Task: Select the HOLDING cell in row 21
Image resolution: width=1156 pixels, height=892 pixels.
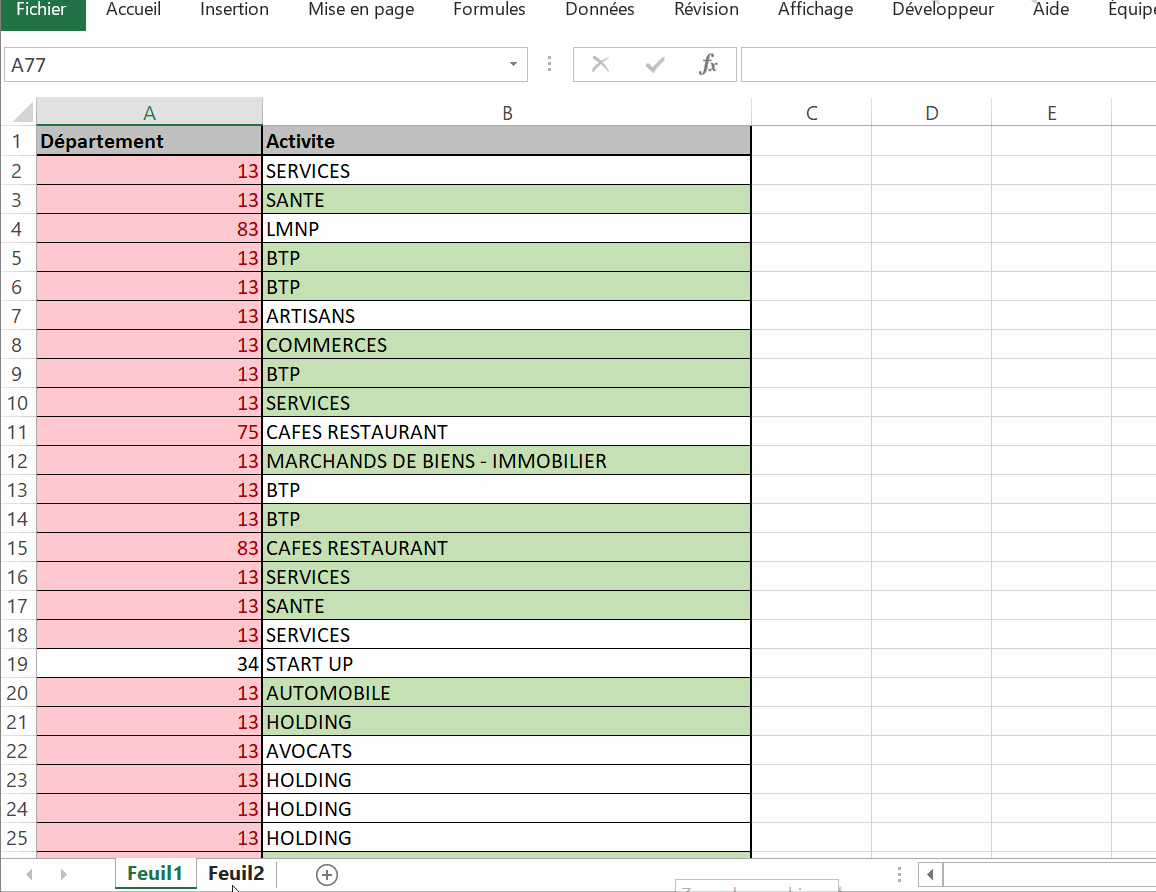Action: point(507,722)
